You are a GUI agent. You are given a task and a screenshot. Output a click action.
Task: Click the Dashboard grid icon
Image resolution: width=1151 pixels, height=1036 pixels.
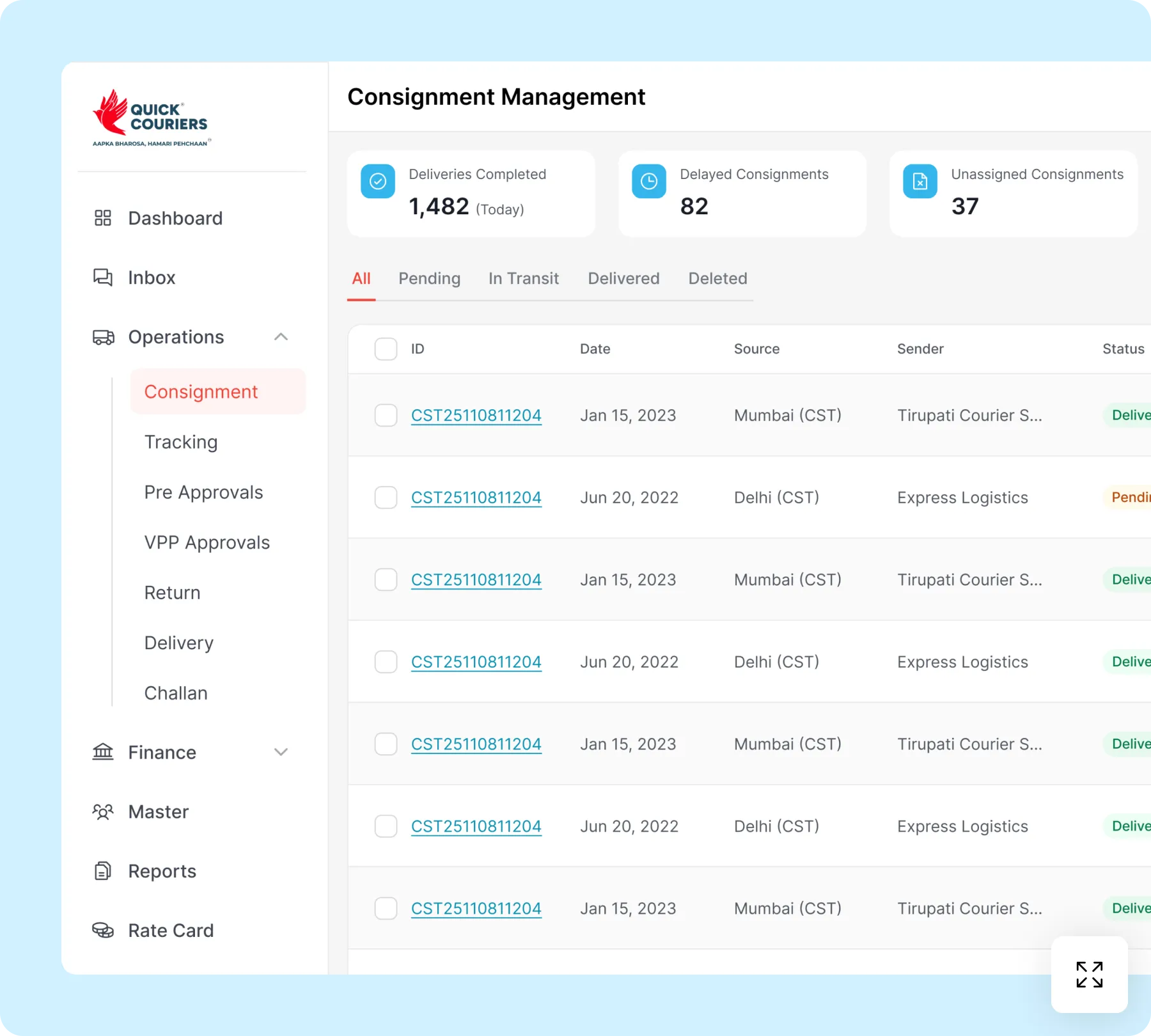click(x=103, y=218)
